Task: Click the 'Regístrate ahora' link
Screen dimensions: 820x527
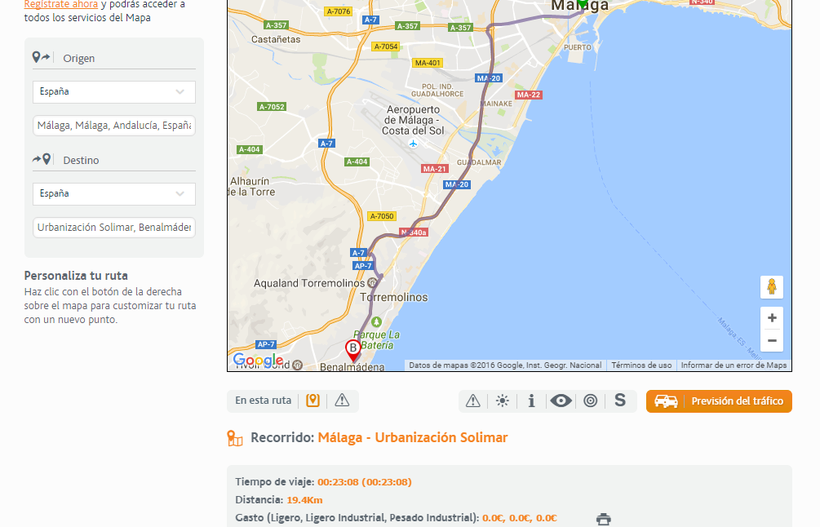Action: pyautogui.click(x=61, y=5)
